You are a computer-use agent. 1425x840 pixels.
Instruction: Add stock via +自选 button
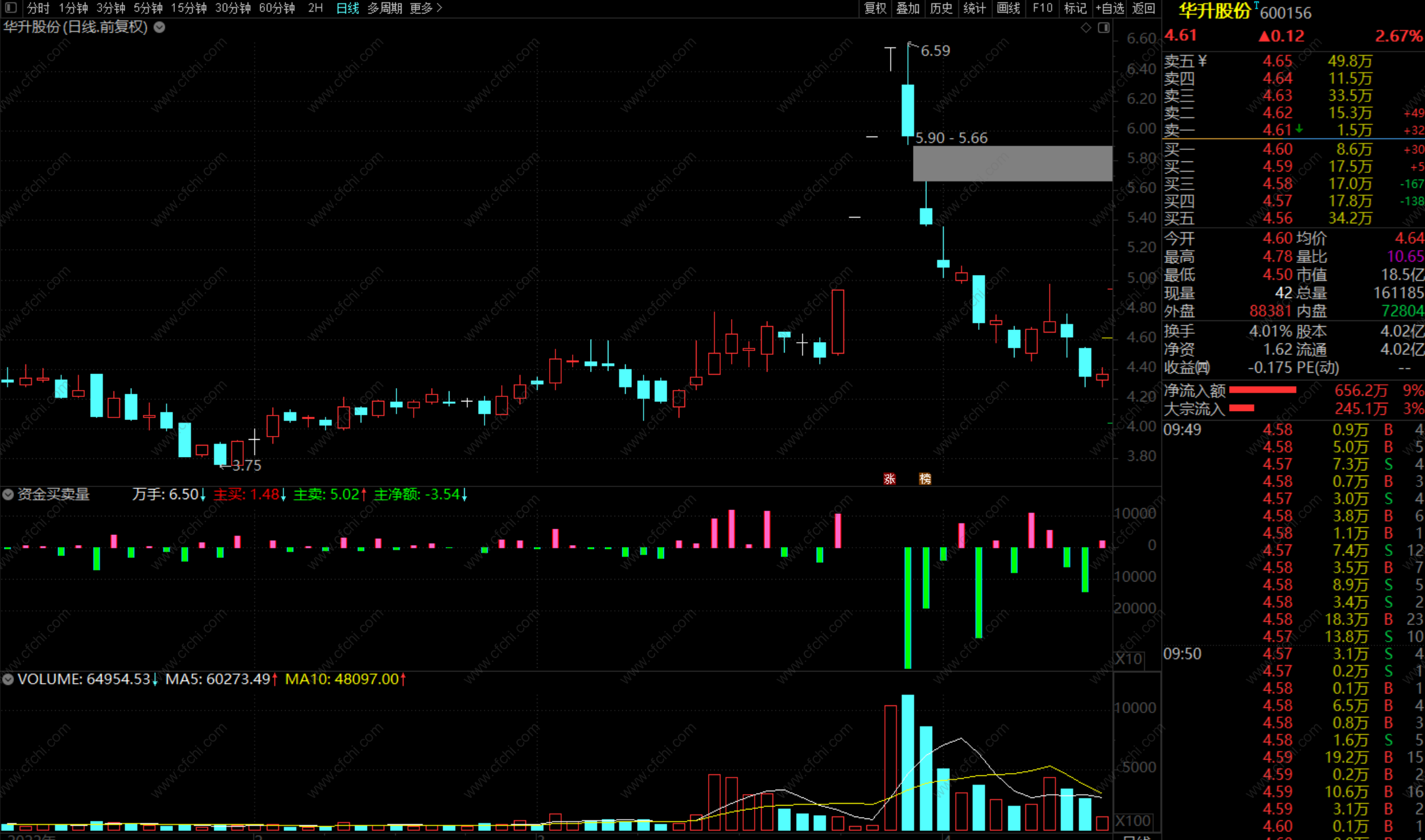tap(1110, 8)
